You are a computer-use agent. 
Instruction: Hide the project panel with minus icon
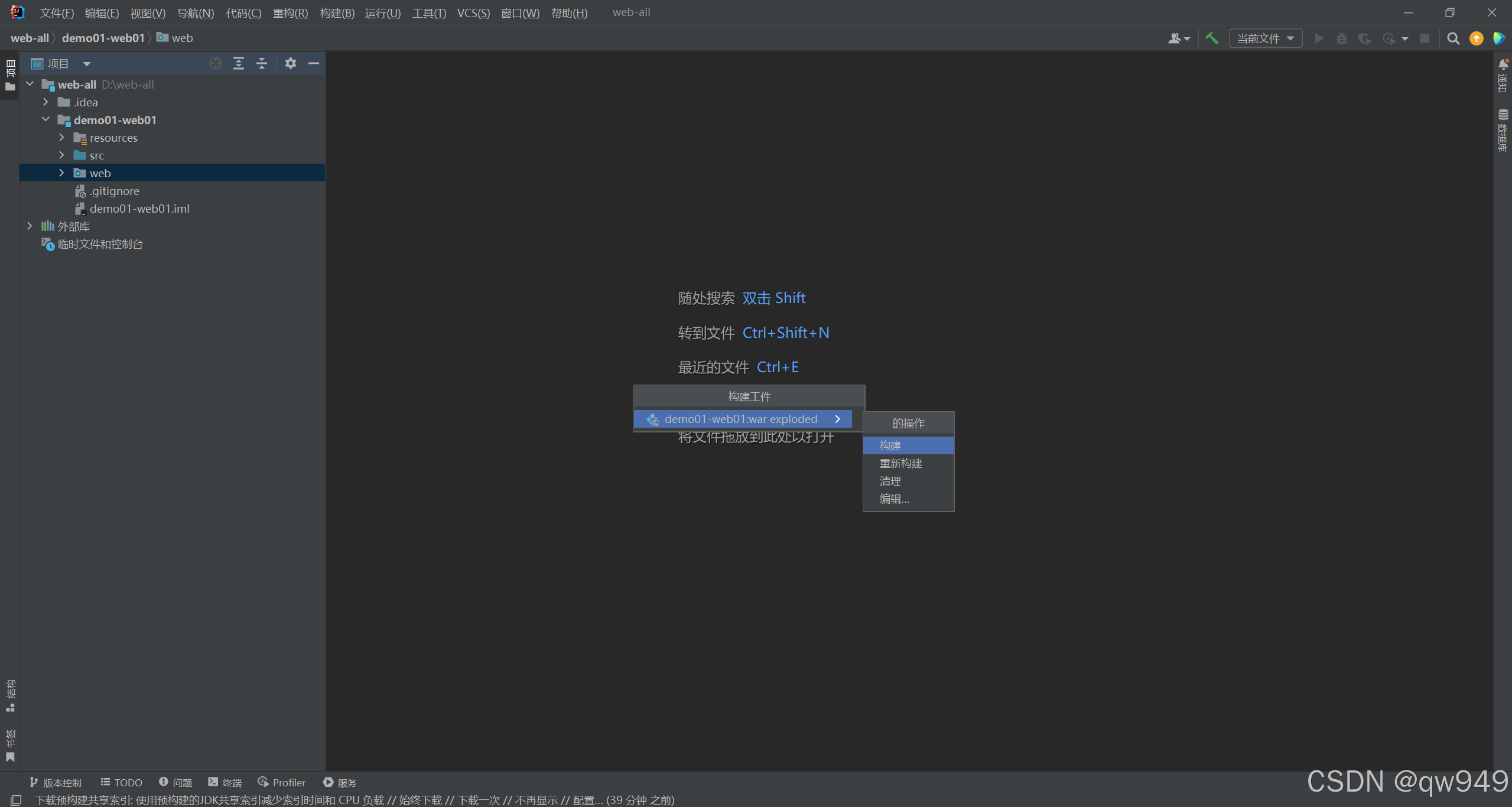pos(314,63)
